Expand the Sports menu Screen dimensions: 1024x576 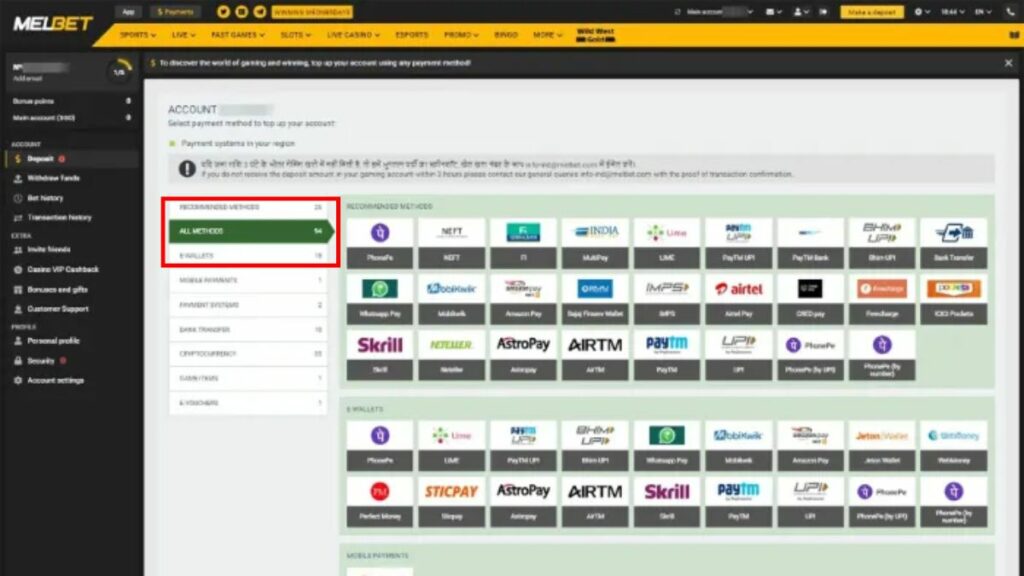[137, 35]
